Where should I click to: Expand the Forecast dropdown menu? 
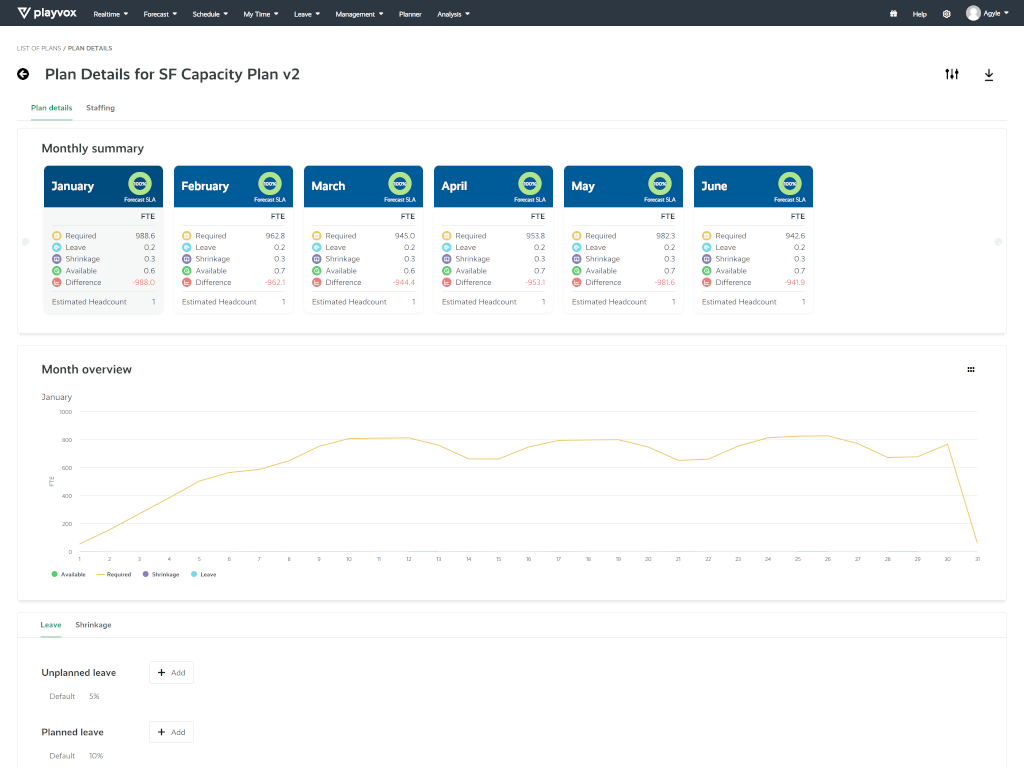(160, 14)
